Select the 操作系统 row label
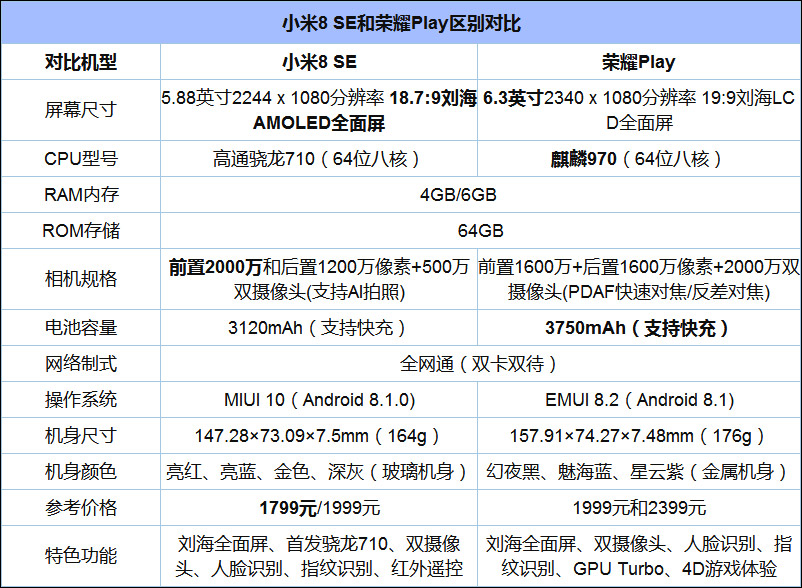This screenshot has height=588, width=802. [x=81, y=399]
